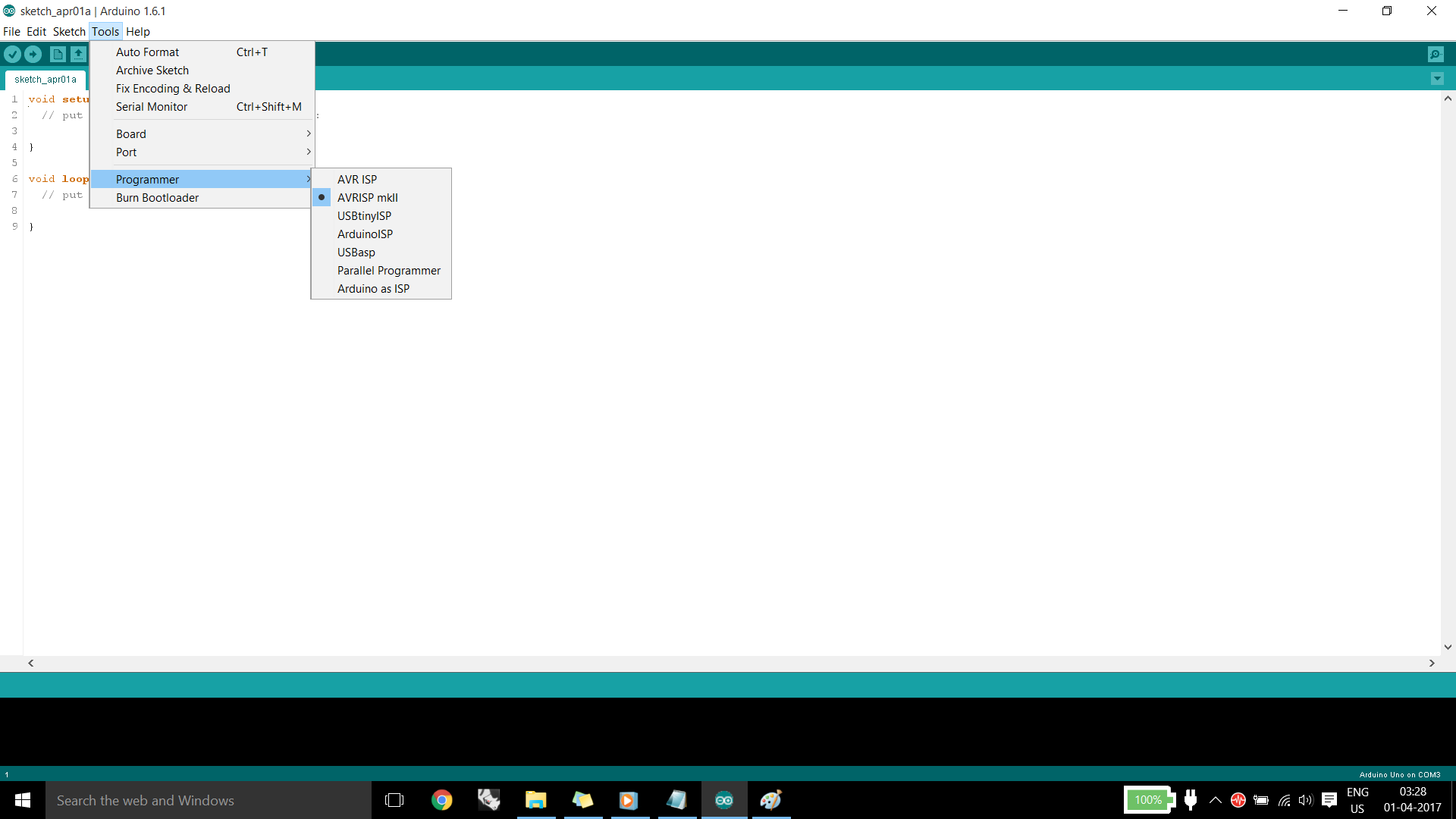
Task: Select USBasp programmer
Action: coord(381,253)
